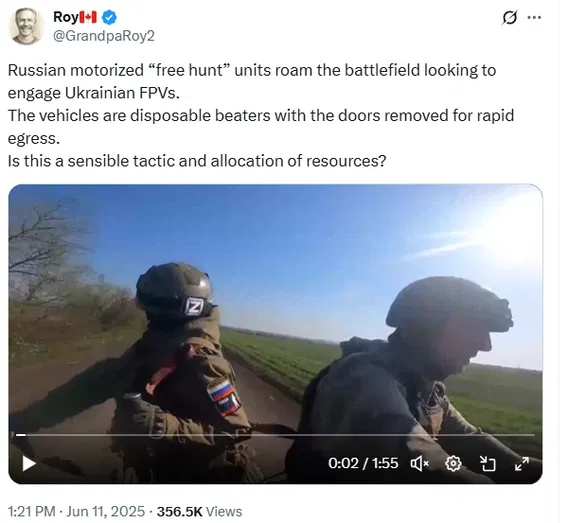This screenshot has width=568, height=523.
Task: Click the 0:02 / 1:55 time indicator
Action: coord(363,463)
